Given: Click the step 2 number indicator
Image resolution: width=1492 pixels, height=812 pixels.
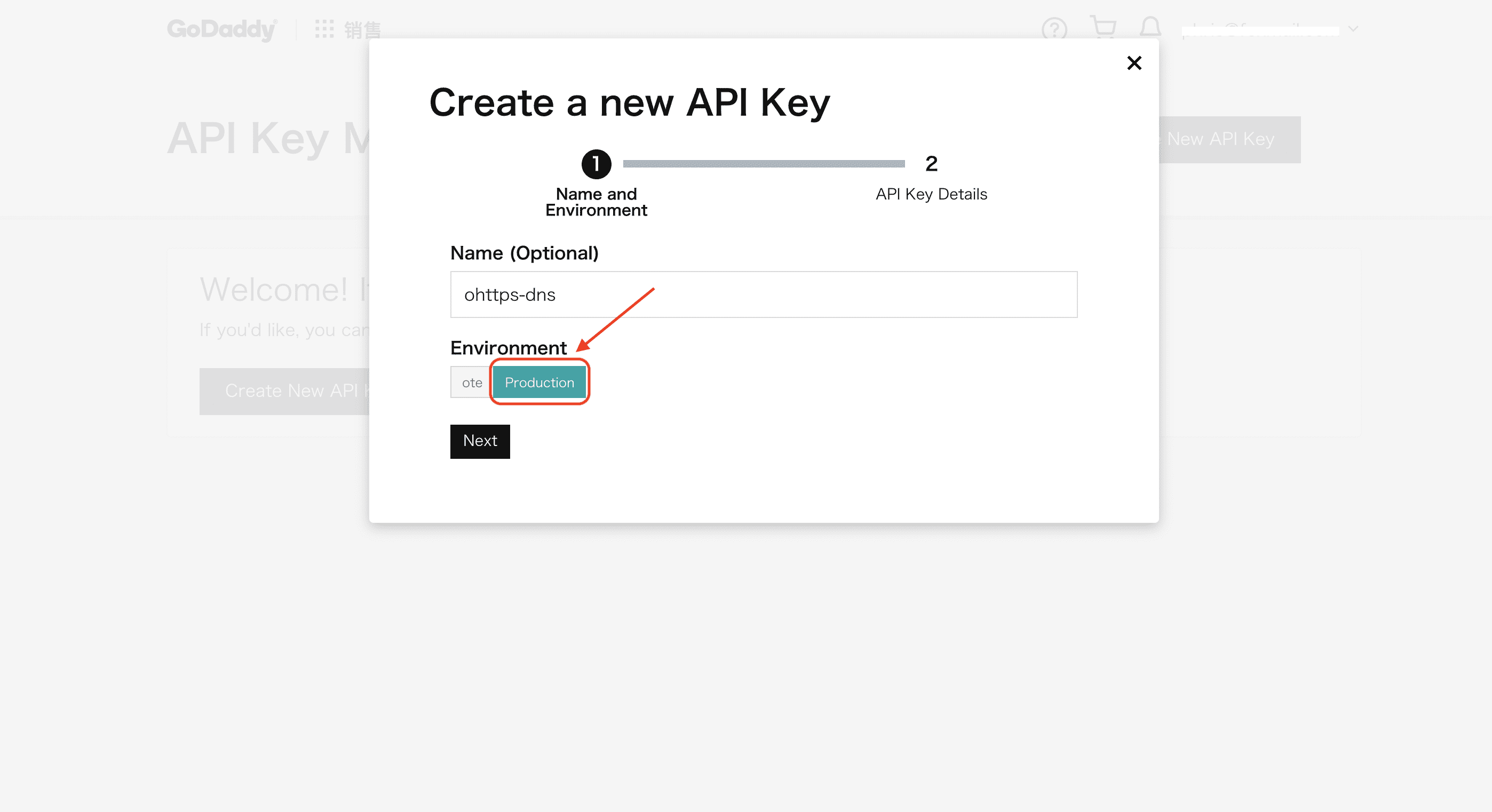Looking at the screenshot, I should tap(931, 164).
